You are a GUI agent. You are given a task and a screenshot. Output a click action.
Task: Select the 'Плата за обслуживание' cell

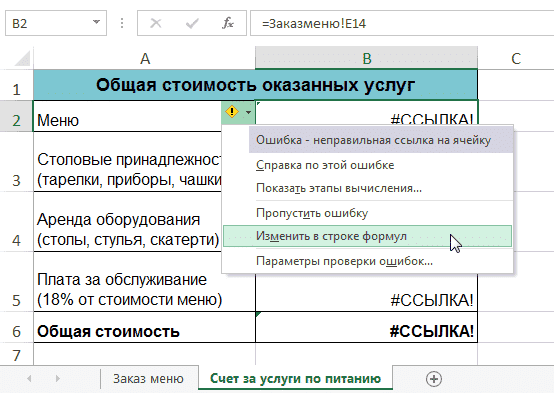click(x=145, y=282)
